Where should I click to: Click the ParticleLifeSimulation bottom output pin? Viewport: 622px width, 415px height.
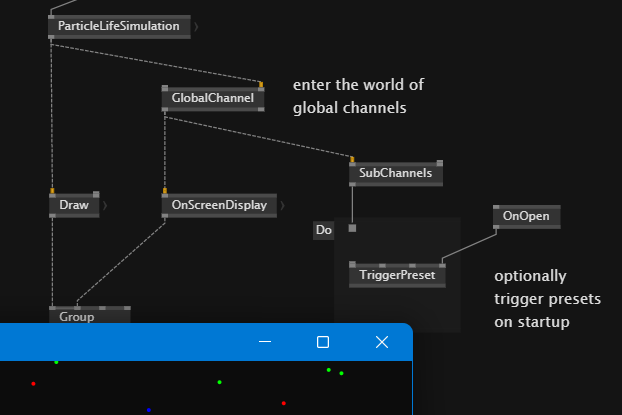[x=51, y=37]
